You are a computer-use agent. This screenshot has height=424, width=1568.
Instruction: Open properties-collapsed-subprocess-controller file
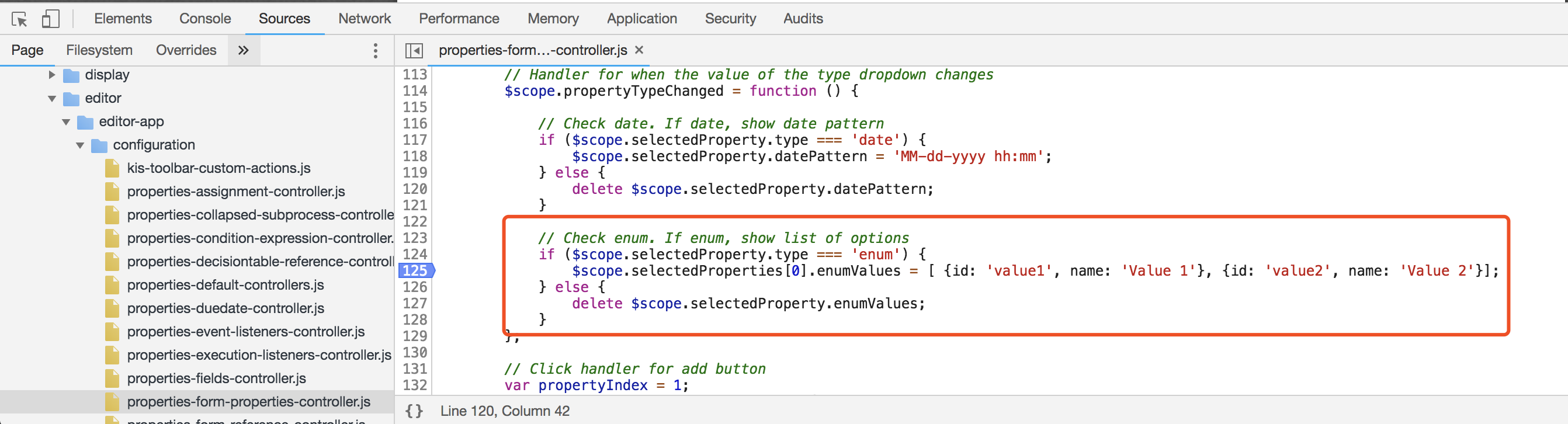(x=261, y=215)
